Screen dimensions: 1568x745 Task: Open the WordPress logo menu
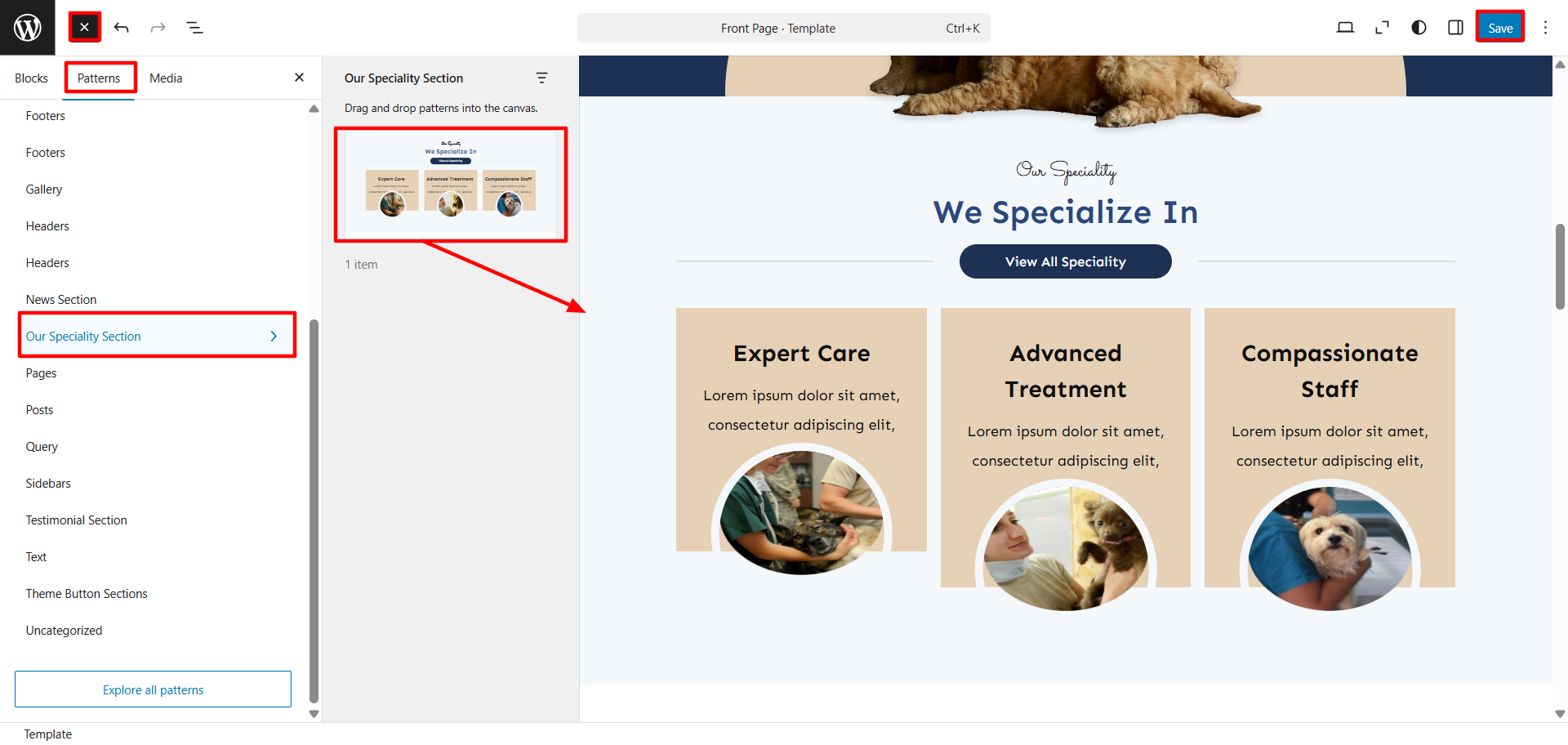tap(28, 28)
